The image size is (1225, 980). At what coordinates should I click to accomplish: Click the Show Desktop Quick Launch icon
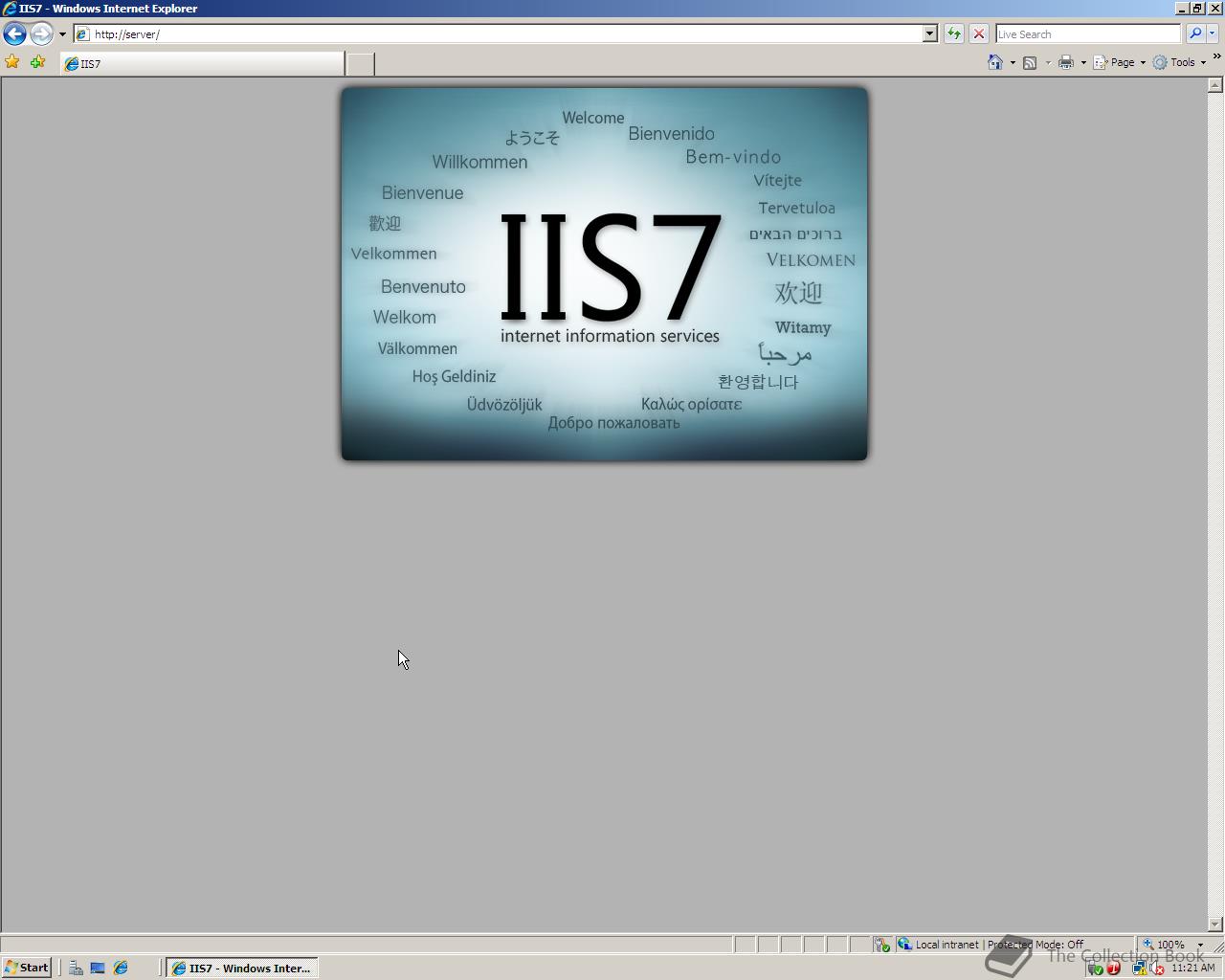[x=98, y=968]
